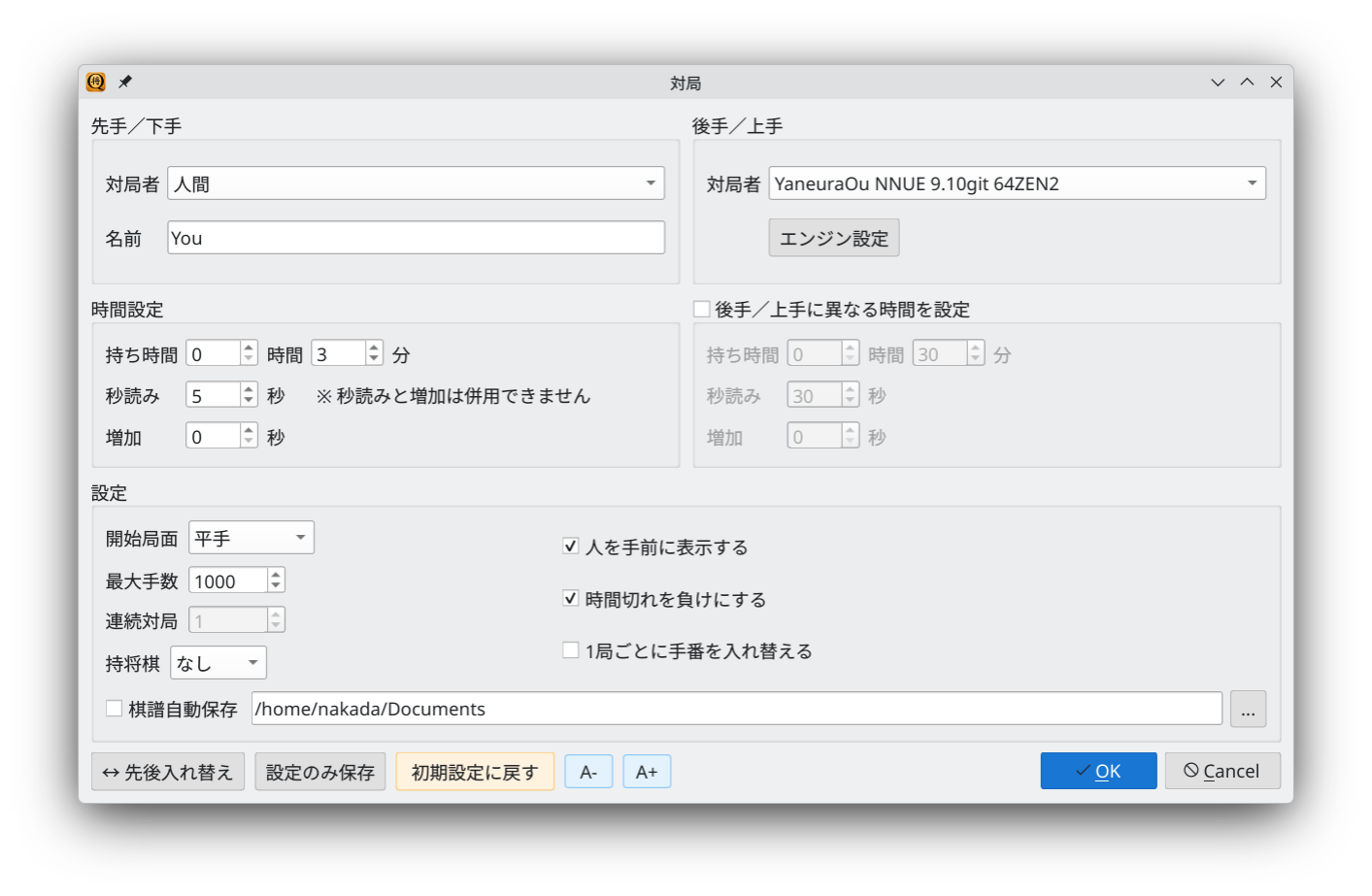Collapse the window with the chevron arrow

[x=1218, y=83]
